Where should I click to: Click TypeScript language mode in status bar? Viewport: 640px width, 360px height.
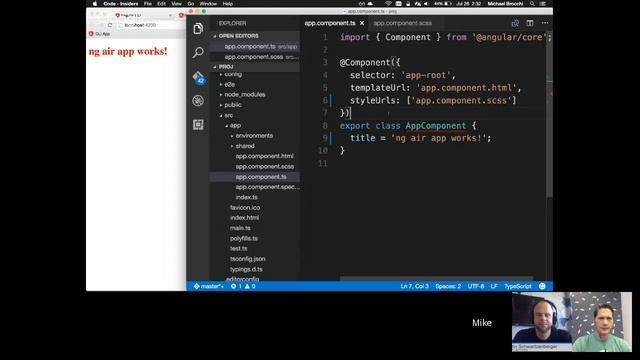[x=518, y=286]
